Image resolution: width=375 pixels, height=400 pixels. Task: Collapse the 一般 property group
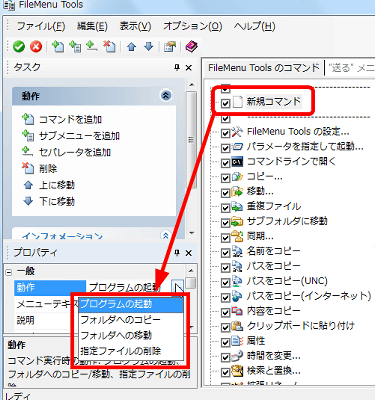click(x=9, y=272)
